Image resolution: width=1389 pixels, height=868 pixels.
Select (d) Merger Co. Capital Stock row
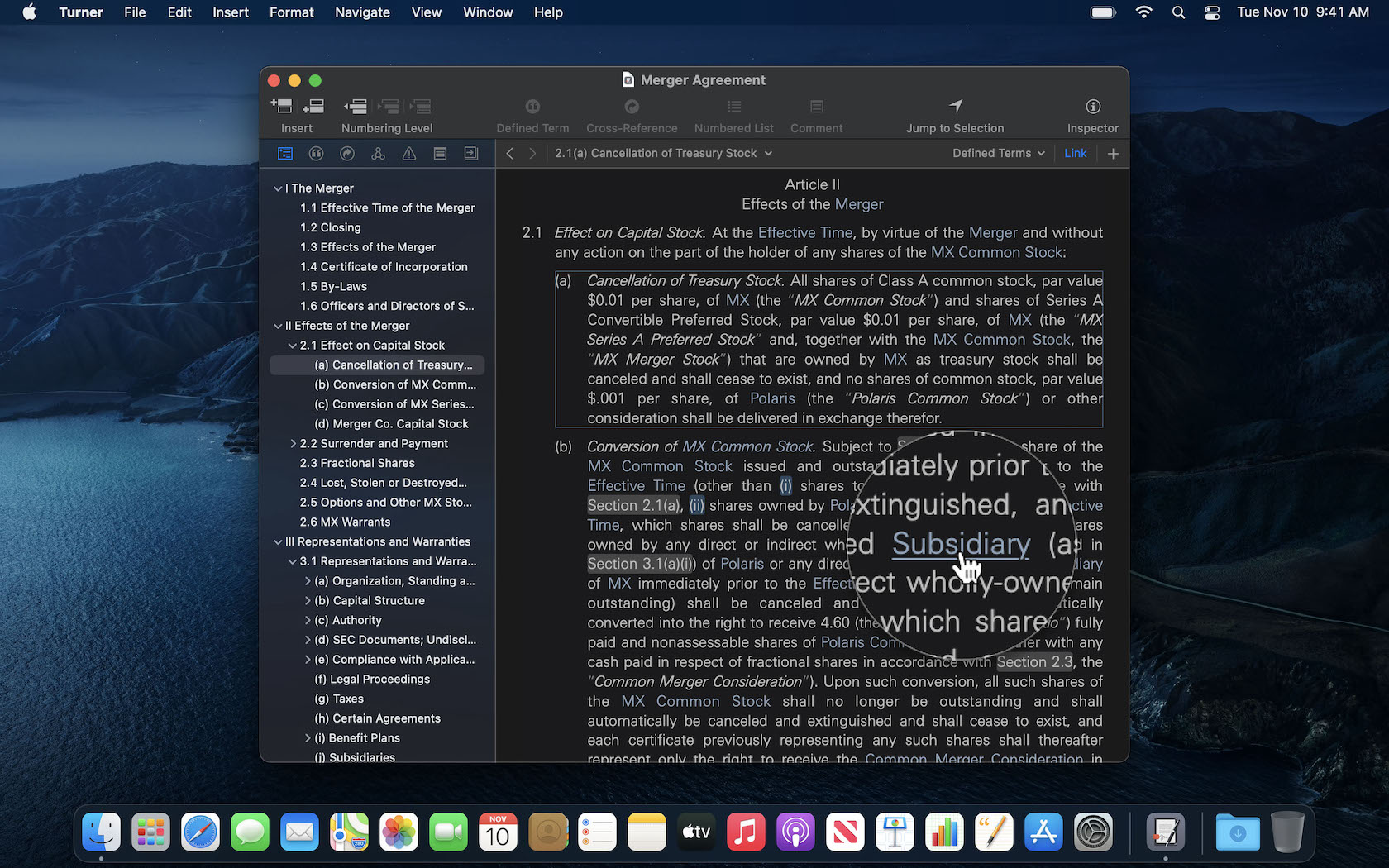[377, 424]
